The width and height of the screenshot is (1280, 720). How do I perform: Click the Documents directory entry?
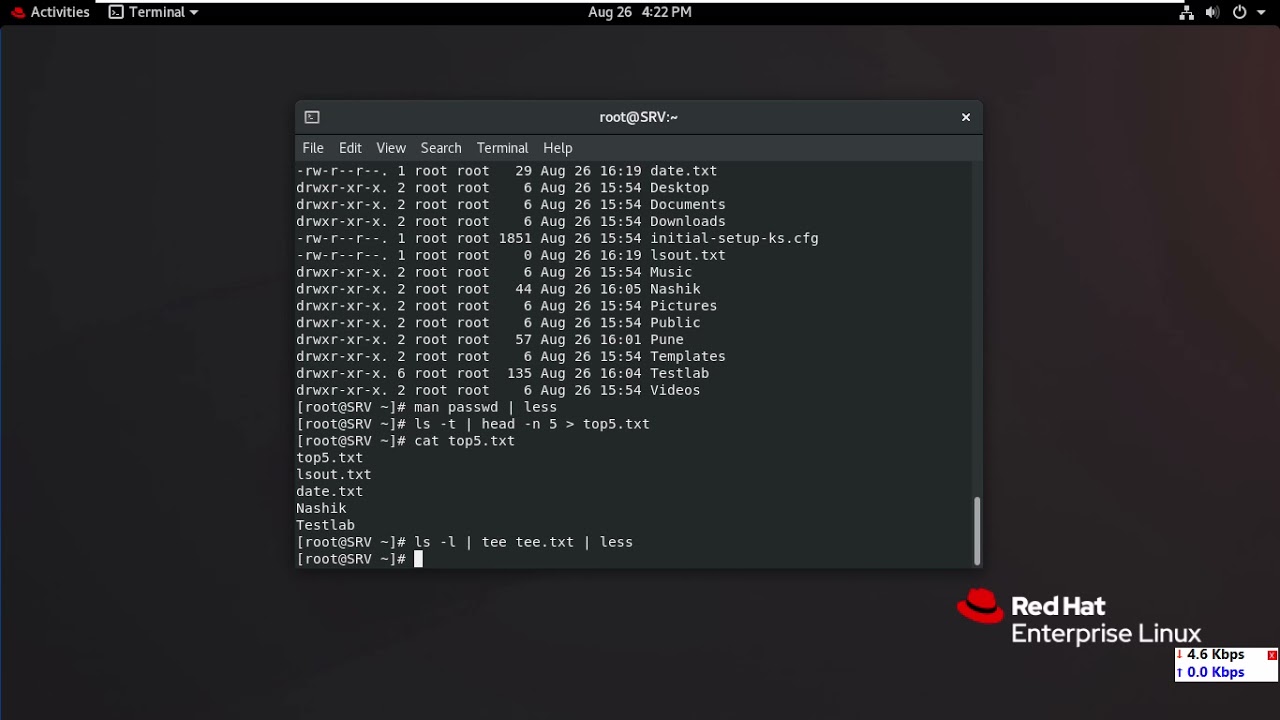[x=688, y=204]
